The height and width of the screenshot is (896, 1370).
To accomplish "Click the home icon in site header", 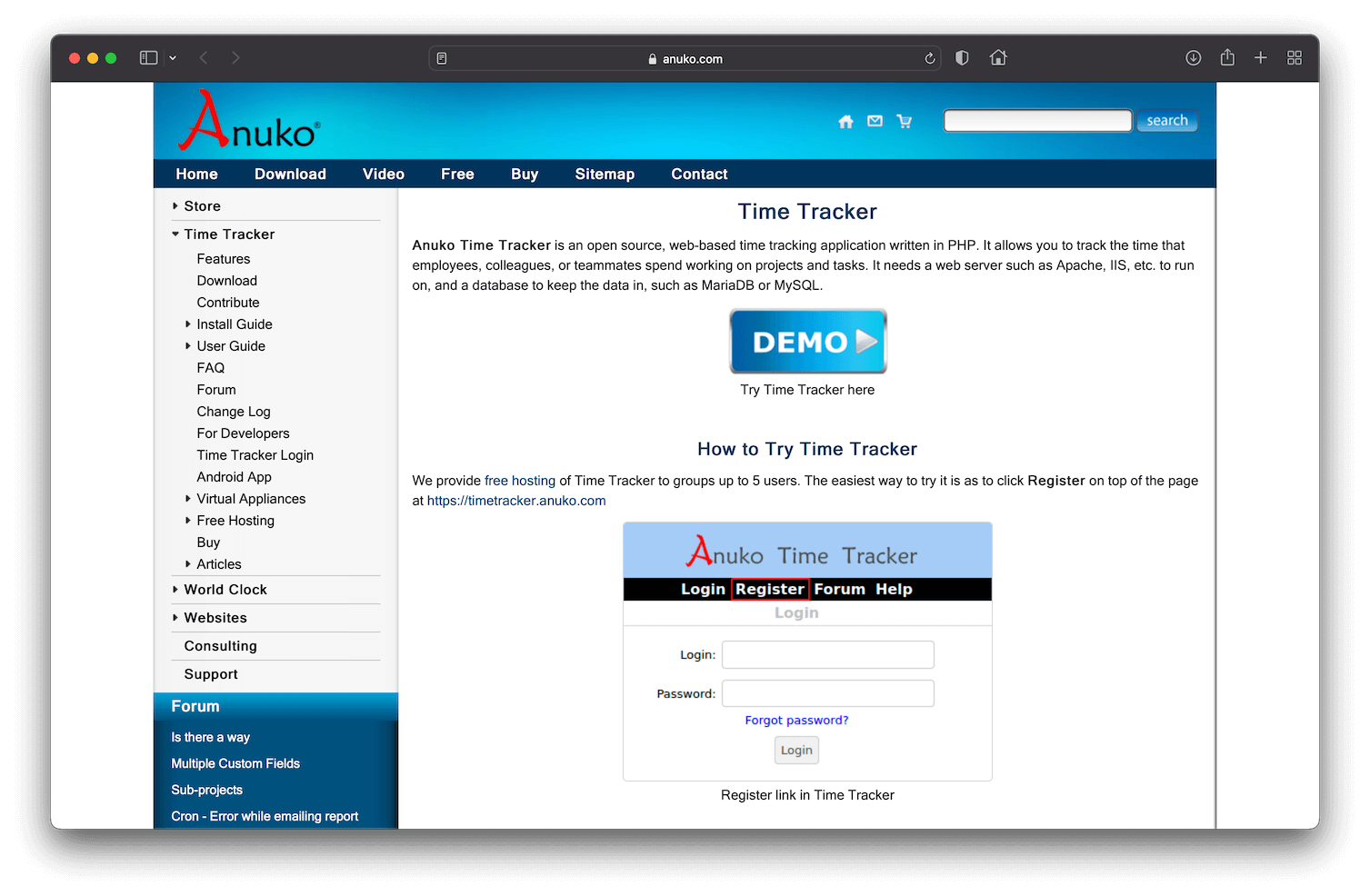I will pyautogui.click(x=845, y=122).
